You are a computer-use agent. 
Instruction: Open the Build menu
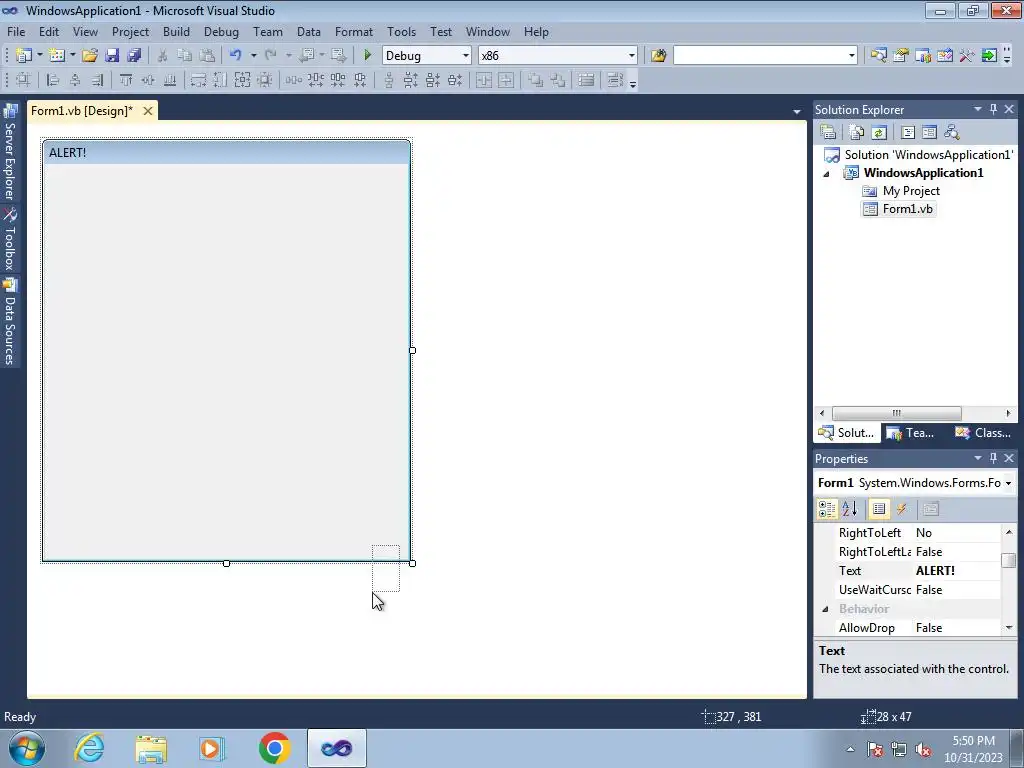point(176,32)
